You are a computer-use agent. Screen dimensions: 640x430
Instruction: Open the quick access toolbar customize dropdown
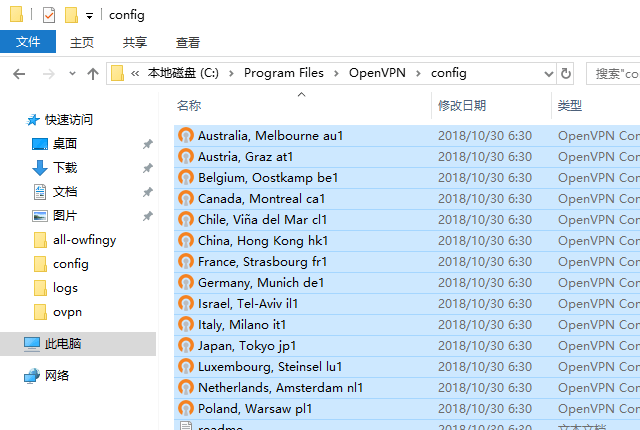(x=89, y=16)
